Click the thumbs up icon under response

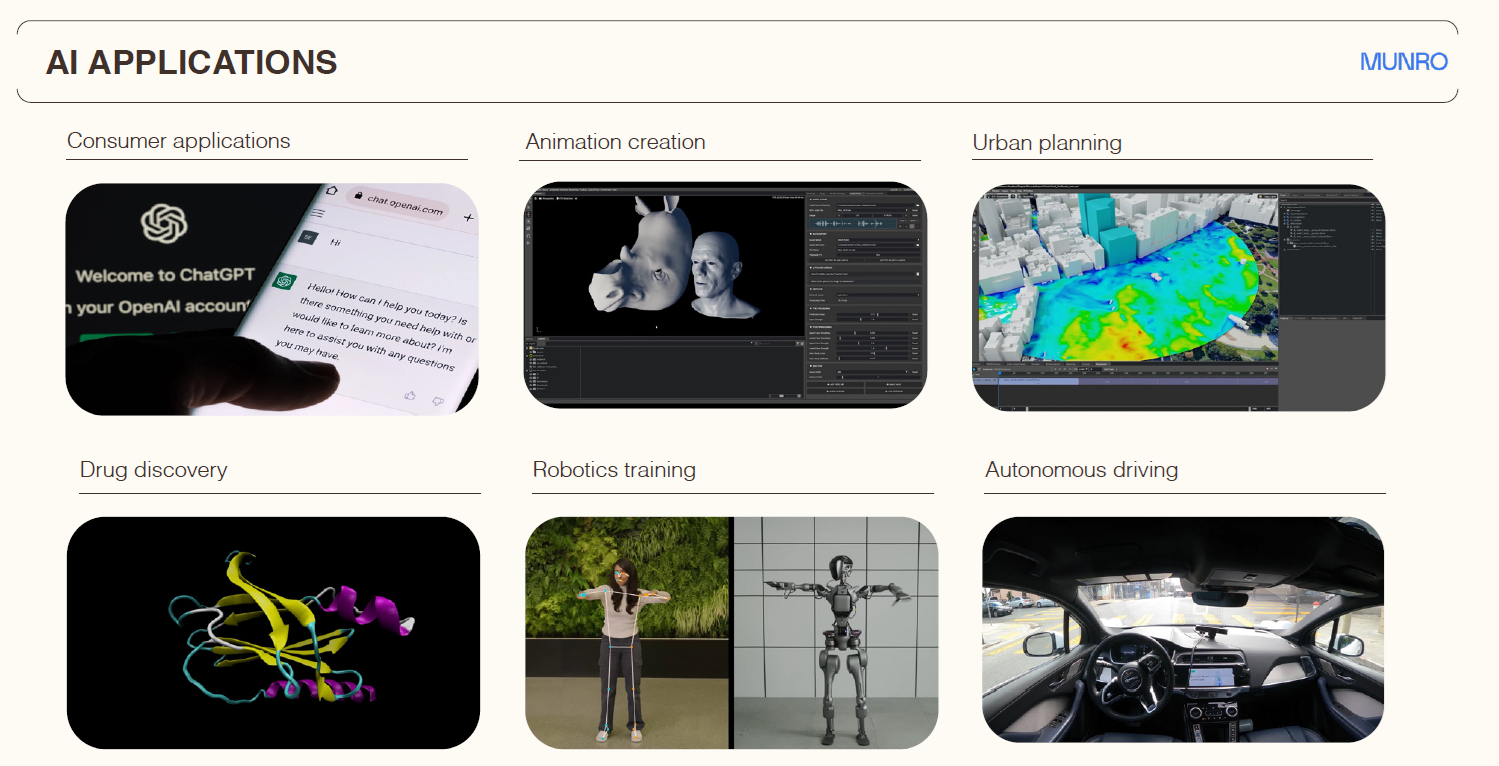click(409, 396)
